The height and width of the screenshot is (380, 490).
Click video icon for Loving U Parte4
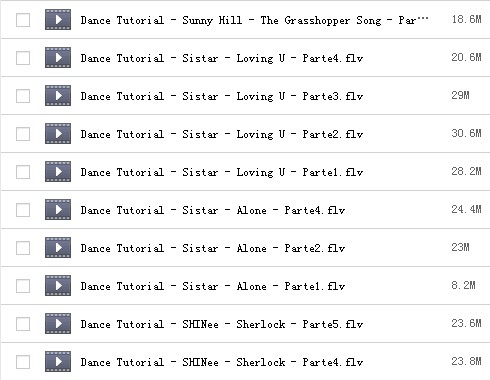tap(58, 58)
